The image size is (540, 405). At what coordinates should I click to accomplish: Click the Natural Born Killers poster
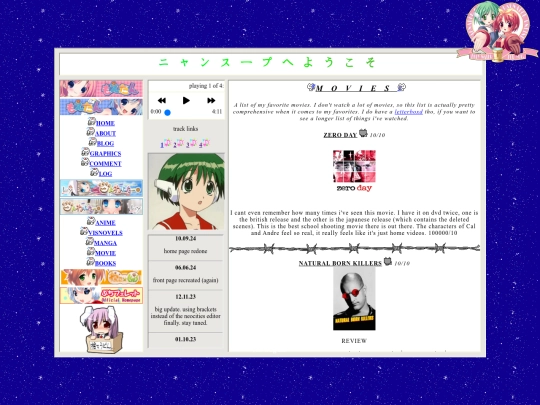pos(354,299)
